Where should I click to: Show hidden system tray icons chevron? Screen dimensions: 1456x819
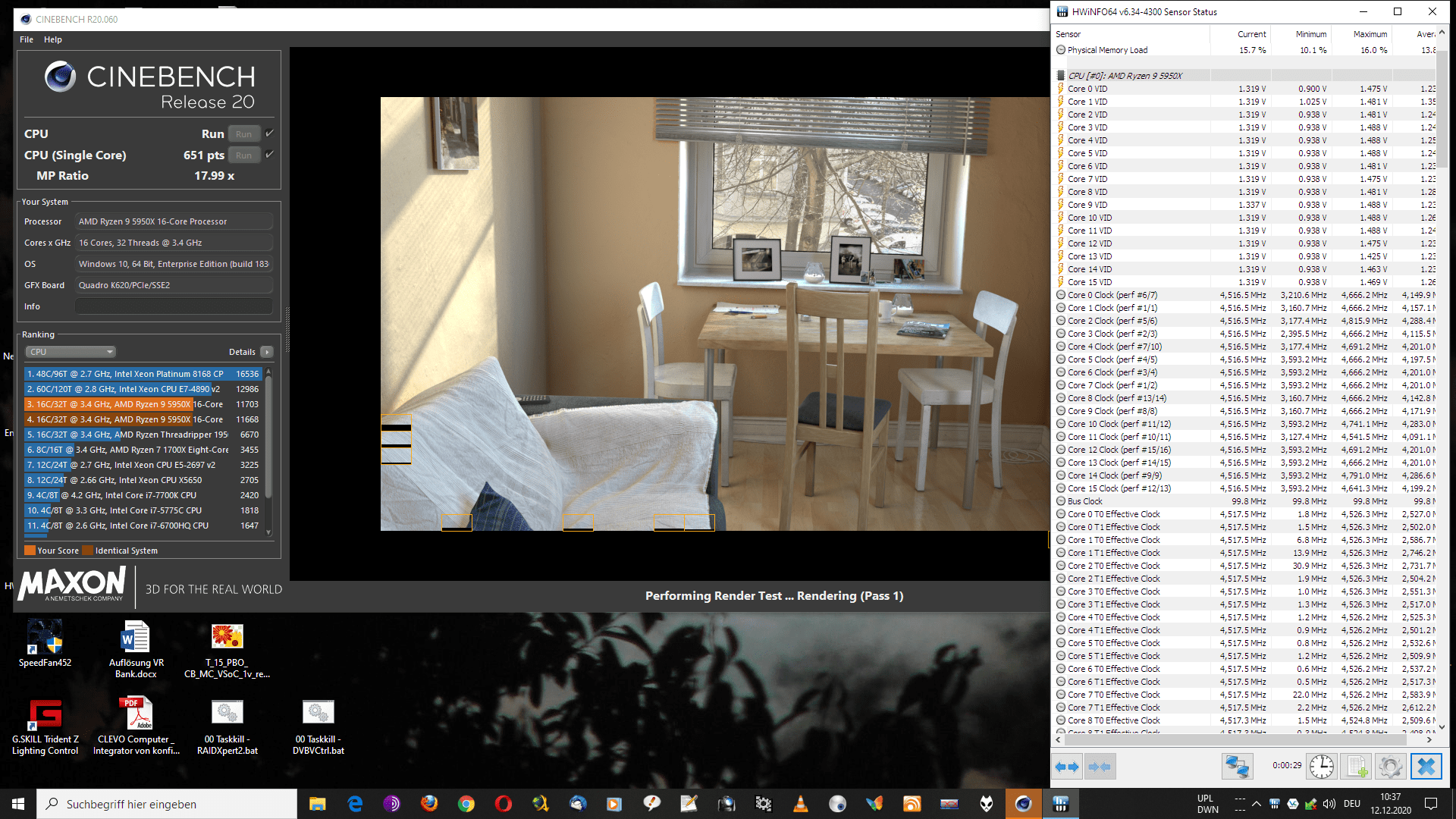click(1257, 804)
